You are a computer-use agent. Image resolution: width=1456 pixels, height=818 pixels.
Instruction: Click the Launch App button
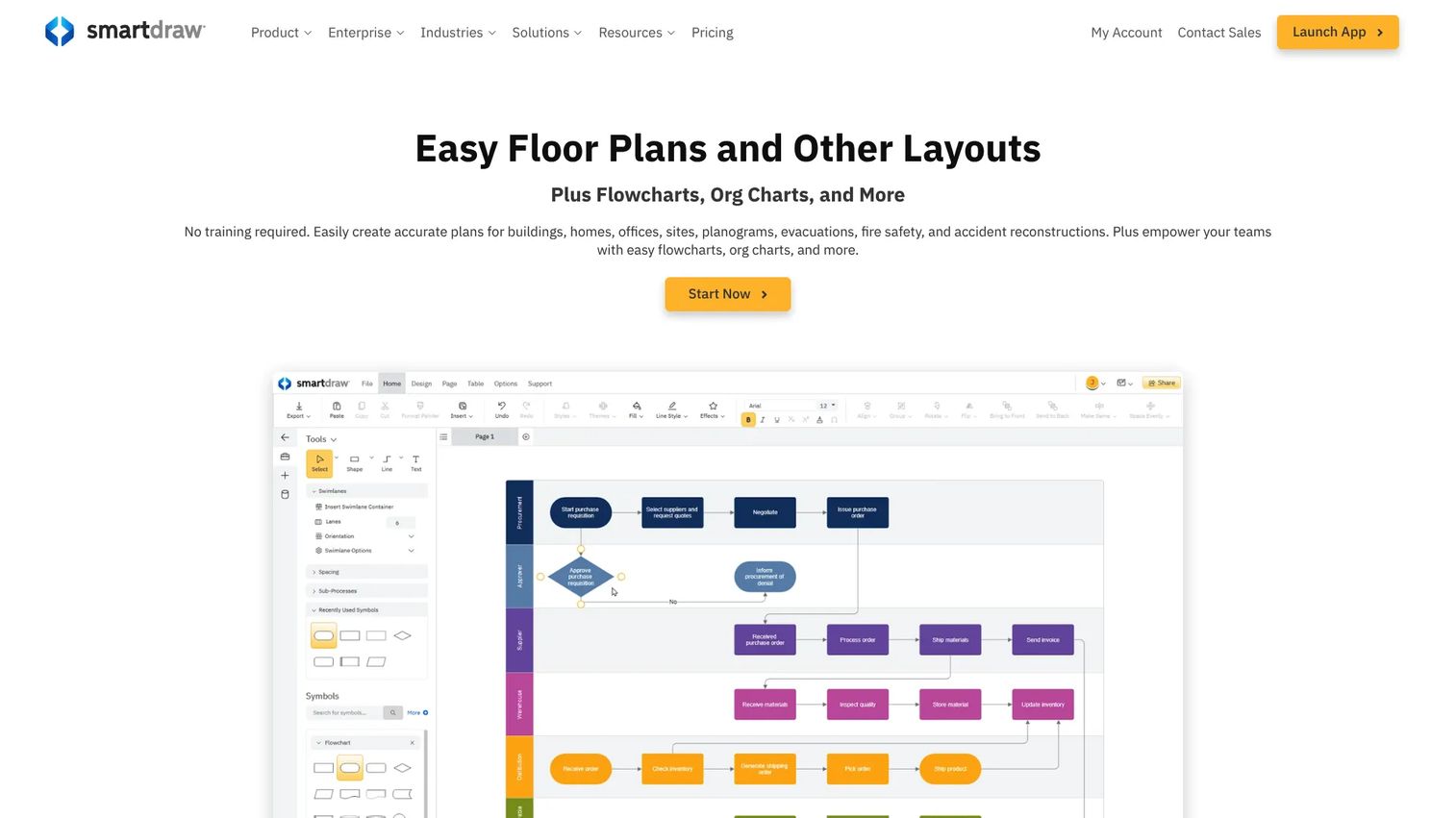click(x=1338, y=32)
